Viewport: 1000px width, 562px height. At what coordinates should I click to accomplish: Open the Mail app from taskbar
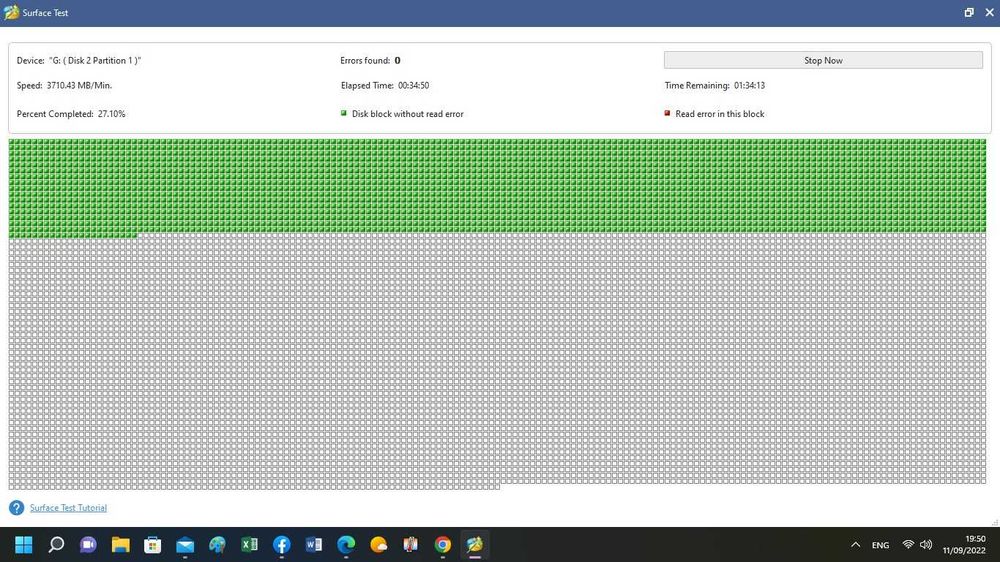pyautogui.click(x=185, y=545)
